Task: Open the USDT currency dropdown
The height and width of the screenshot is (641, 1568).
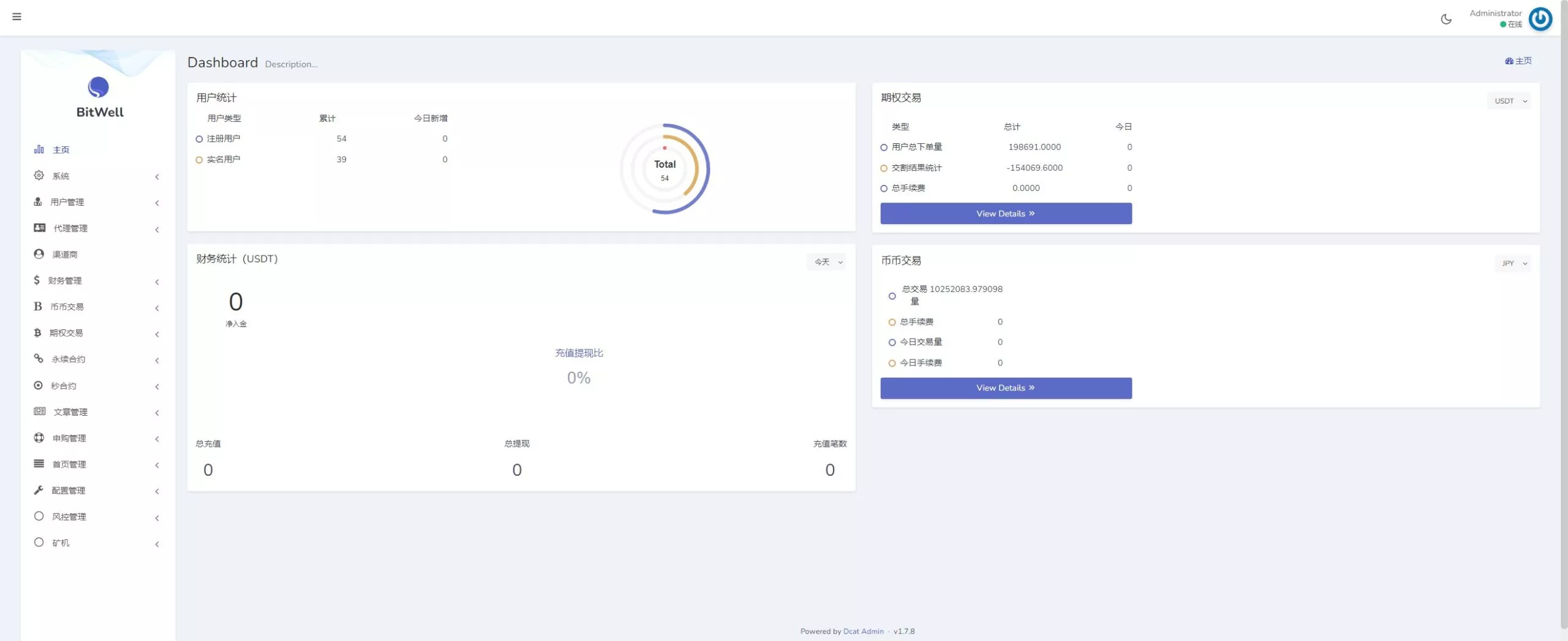Action: (1509, 101)
